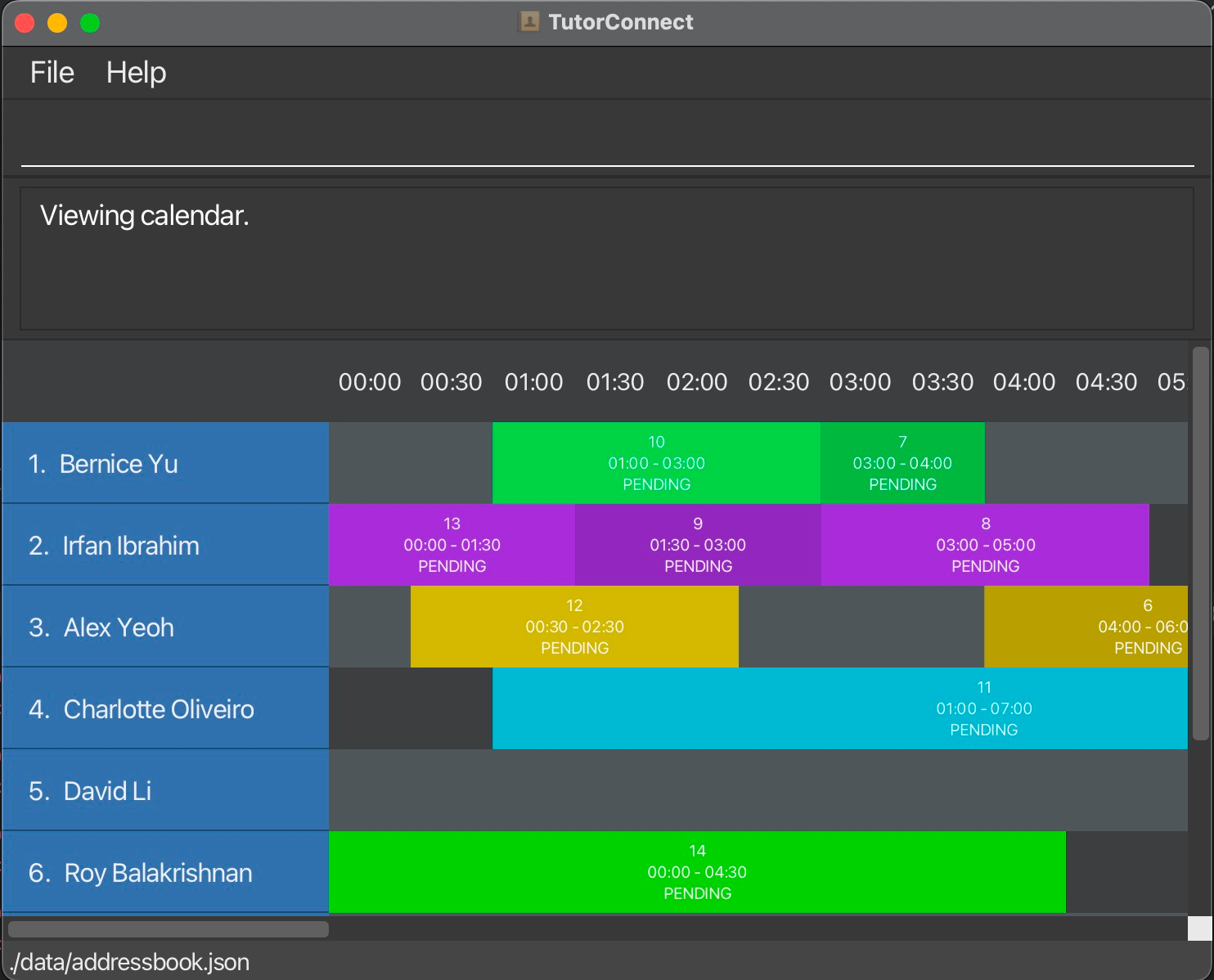Click the vertical calendar scrollbar thumb

point(1200,543)
